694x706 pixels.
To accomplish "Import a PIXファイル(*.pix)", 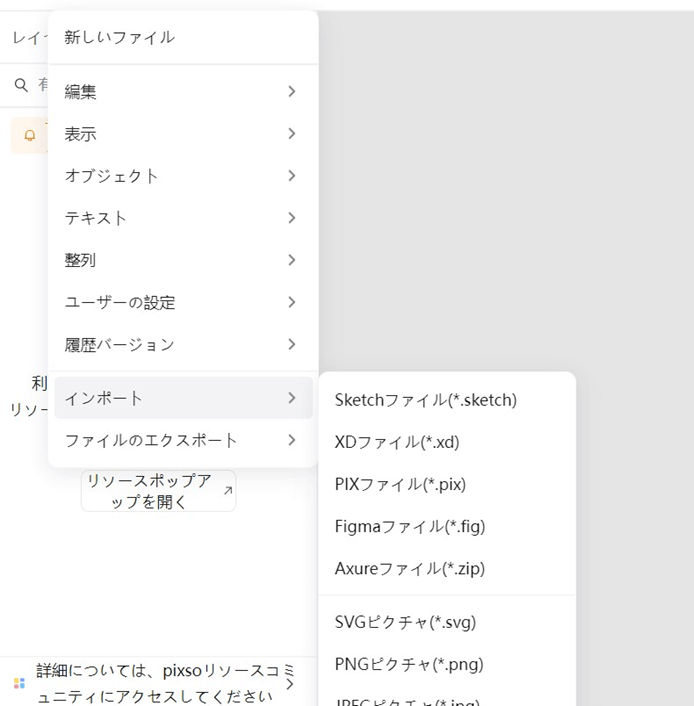I will point(447,484).
